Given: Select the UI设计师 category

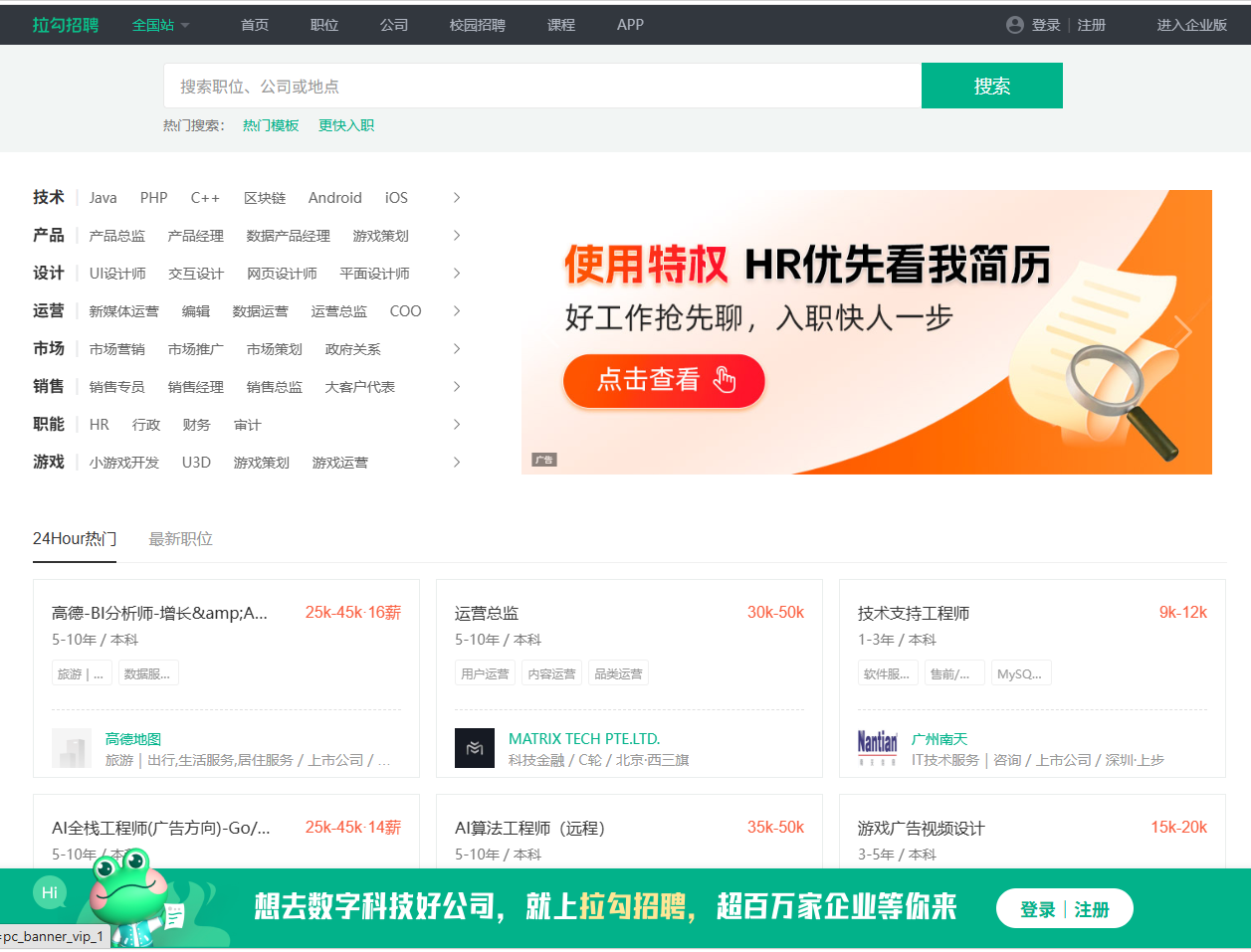Looking at the screenshot, I should 117,274.
